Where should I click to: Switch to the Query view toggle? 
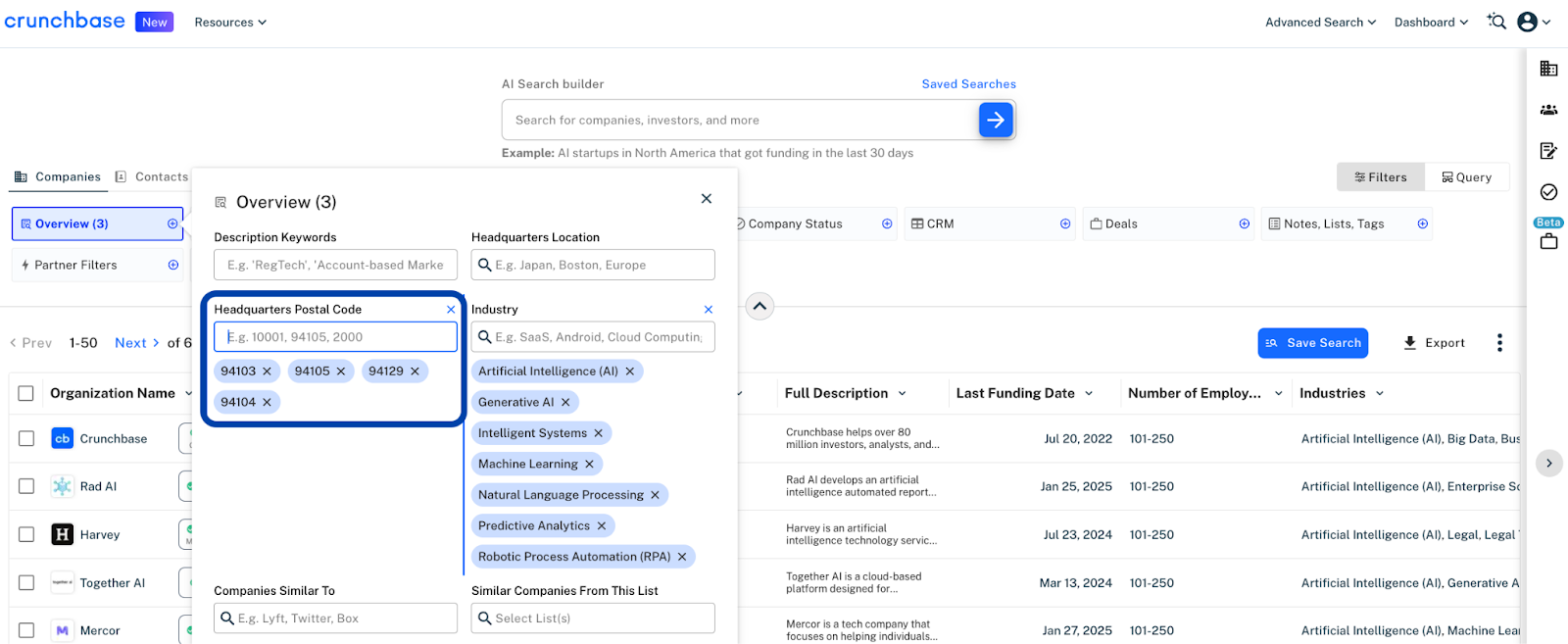pyautogui.click(x=1467, y=177)
